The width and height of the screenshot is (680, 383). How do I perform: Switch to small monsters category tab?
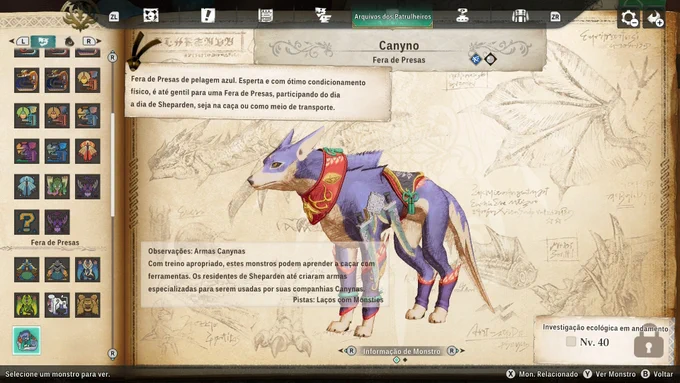(69, 42)
